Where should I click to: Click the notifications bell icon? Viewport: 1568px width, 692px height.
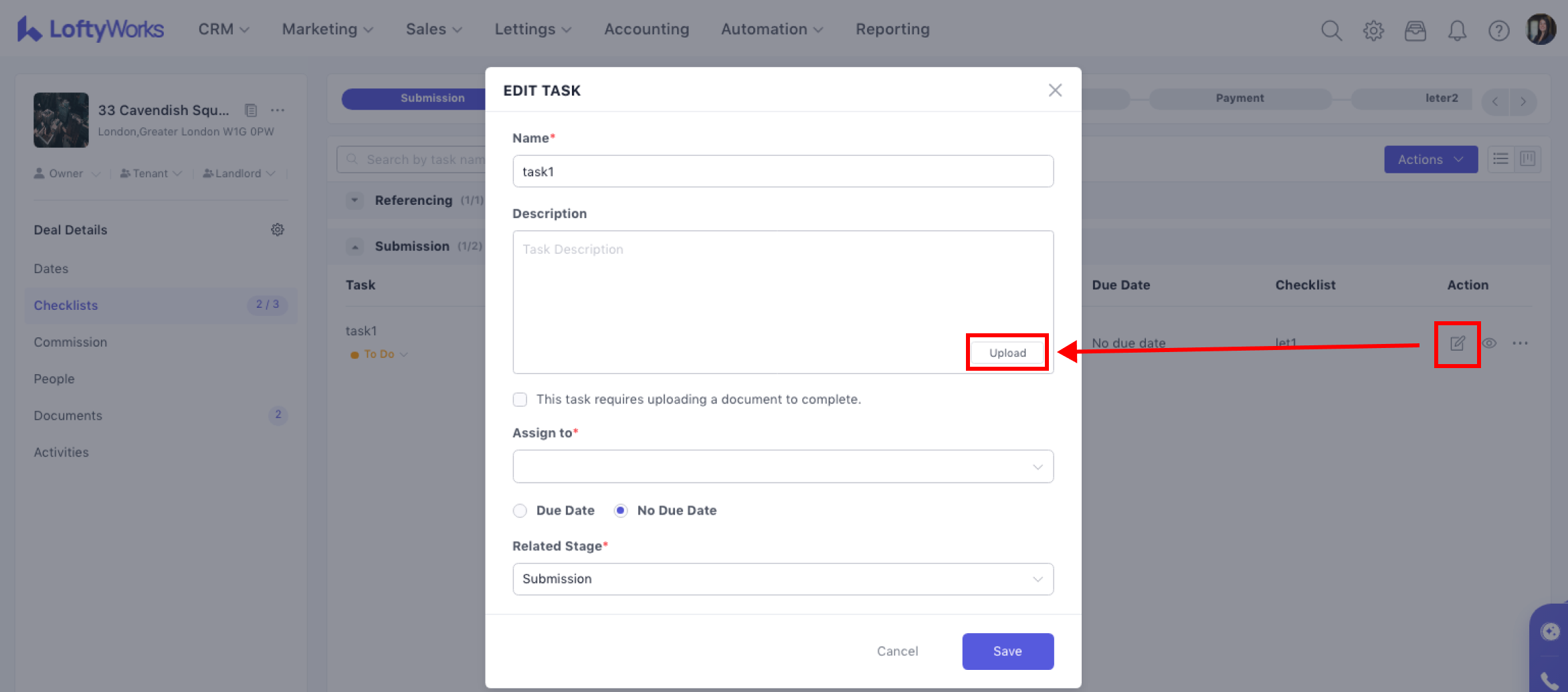pyautogui.click(x=1457, y=30)
